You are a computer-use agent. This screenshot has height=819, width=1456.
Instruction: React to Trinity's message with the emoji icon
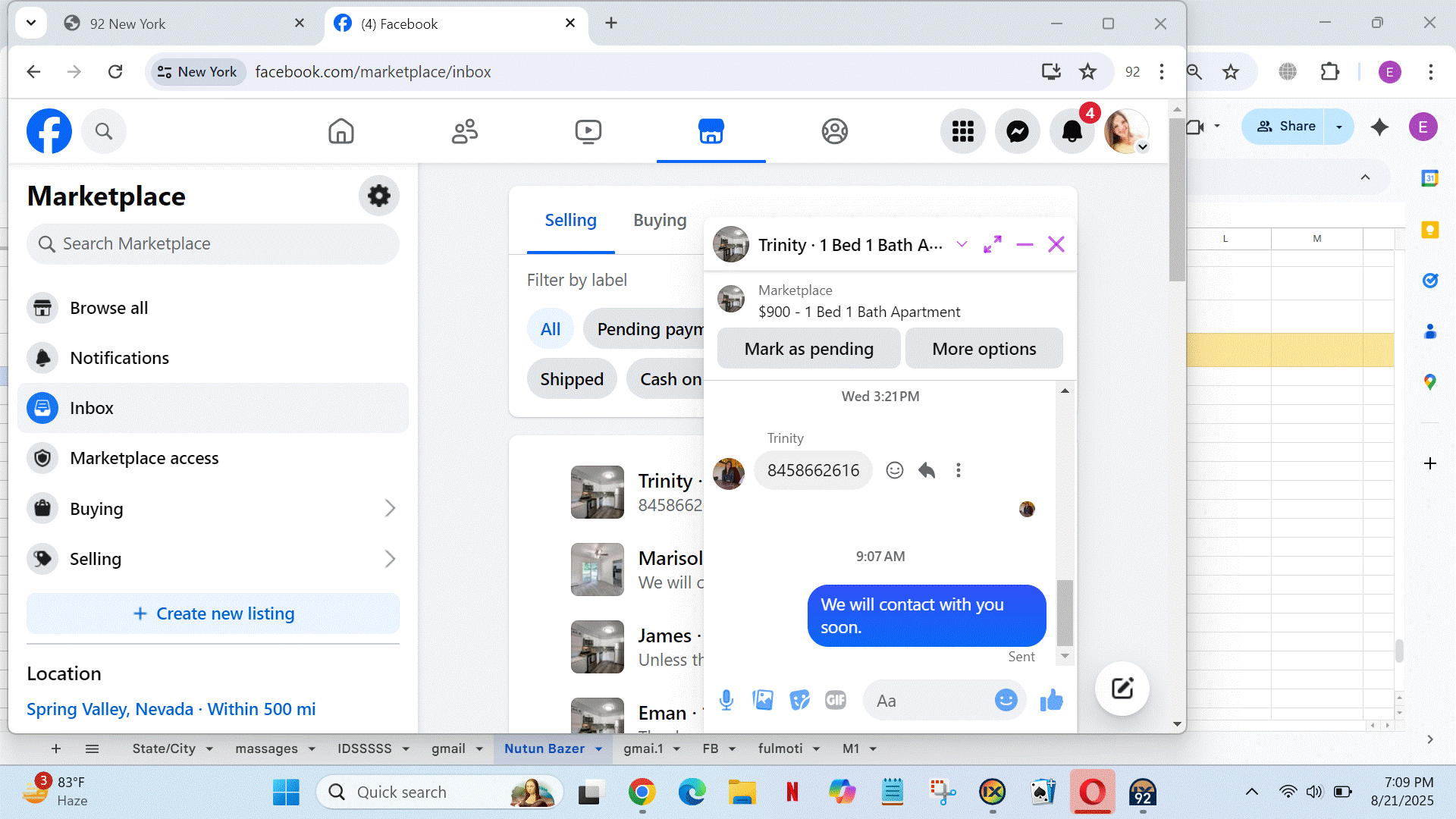(895, 470)
